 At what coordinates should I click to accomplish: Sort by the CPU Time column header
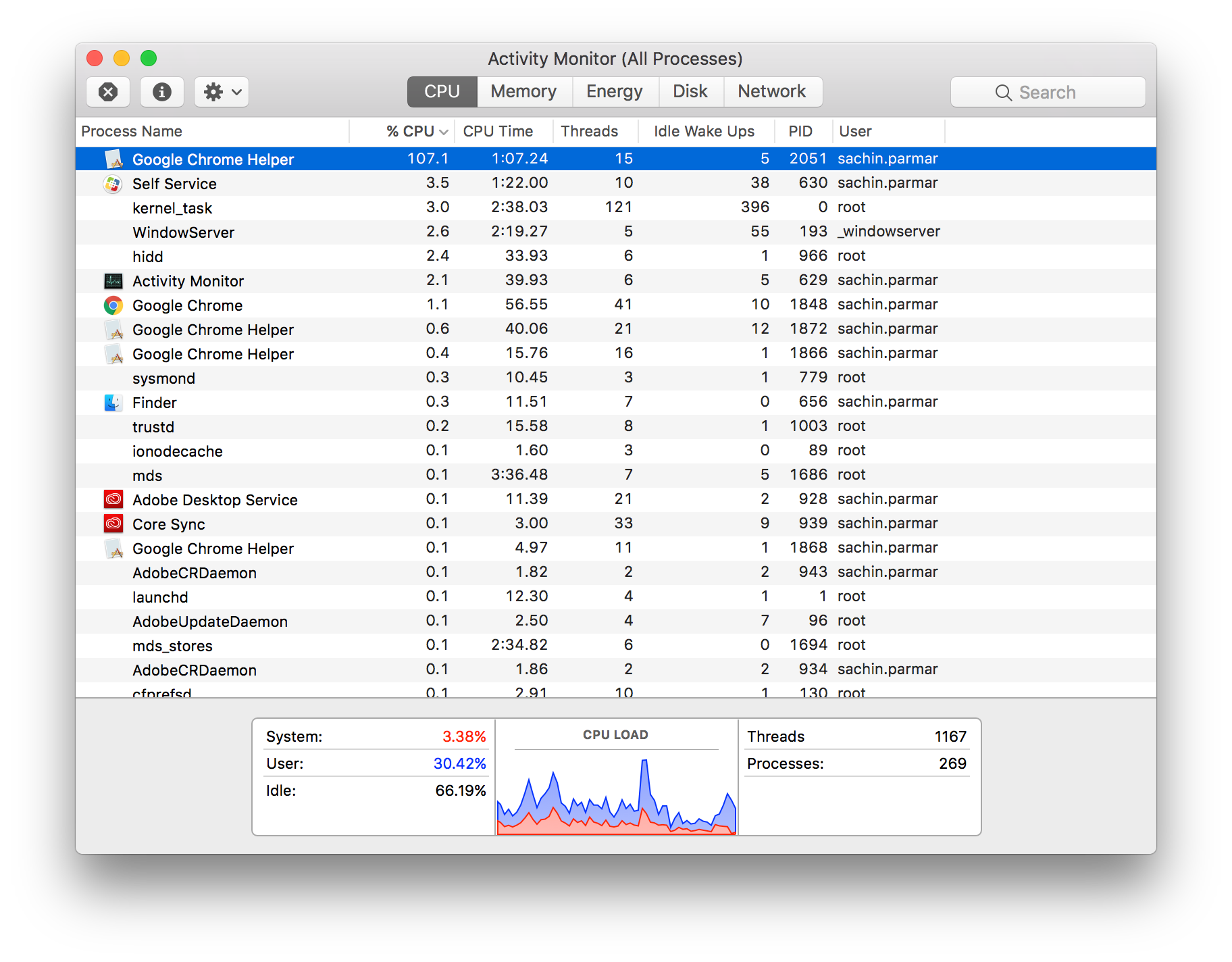(x=504, y=131)
